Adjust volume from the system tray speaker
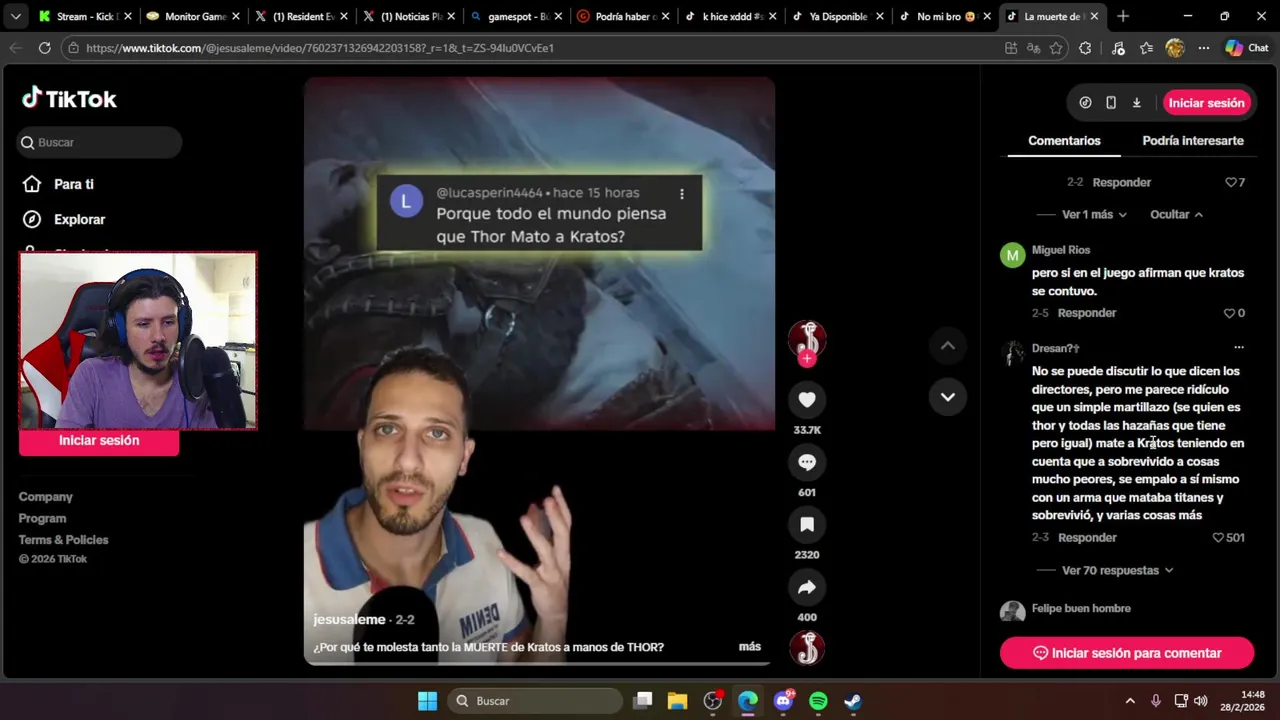Image resolution: width=1280 pixels, height=720 pixels. pos(1200,701)
